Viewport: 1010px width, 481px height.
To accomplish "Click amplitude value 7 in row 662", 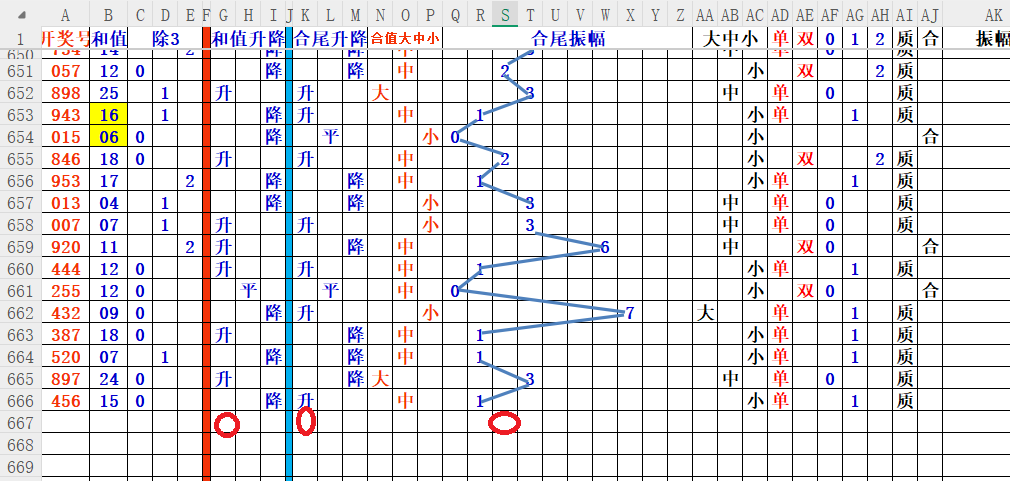I will [630, 313].
